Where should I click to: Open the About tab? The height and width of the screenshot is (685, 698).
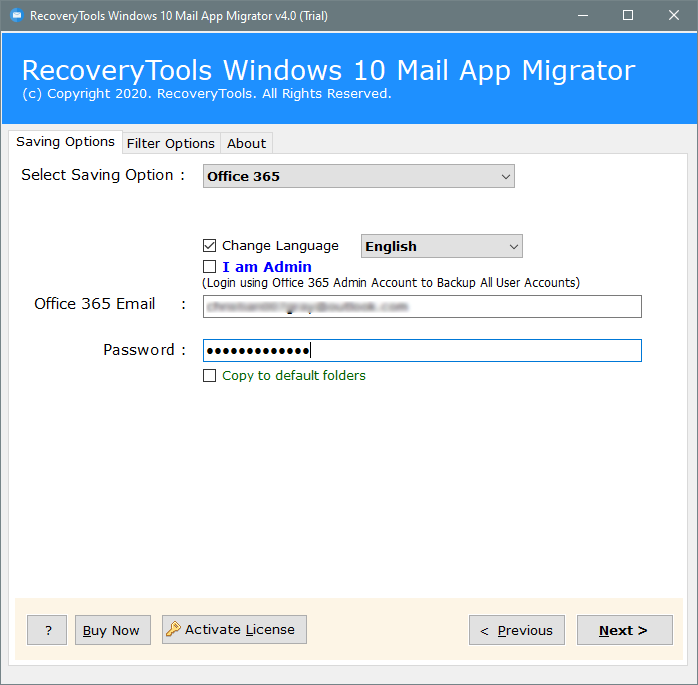point(246,143)
